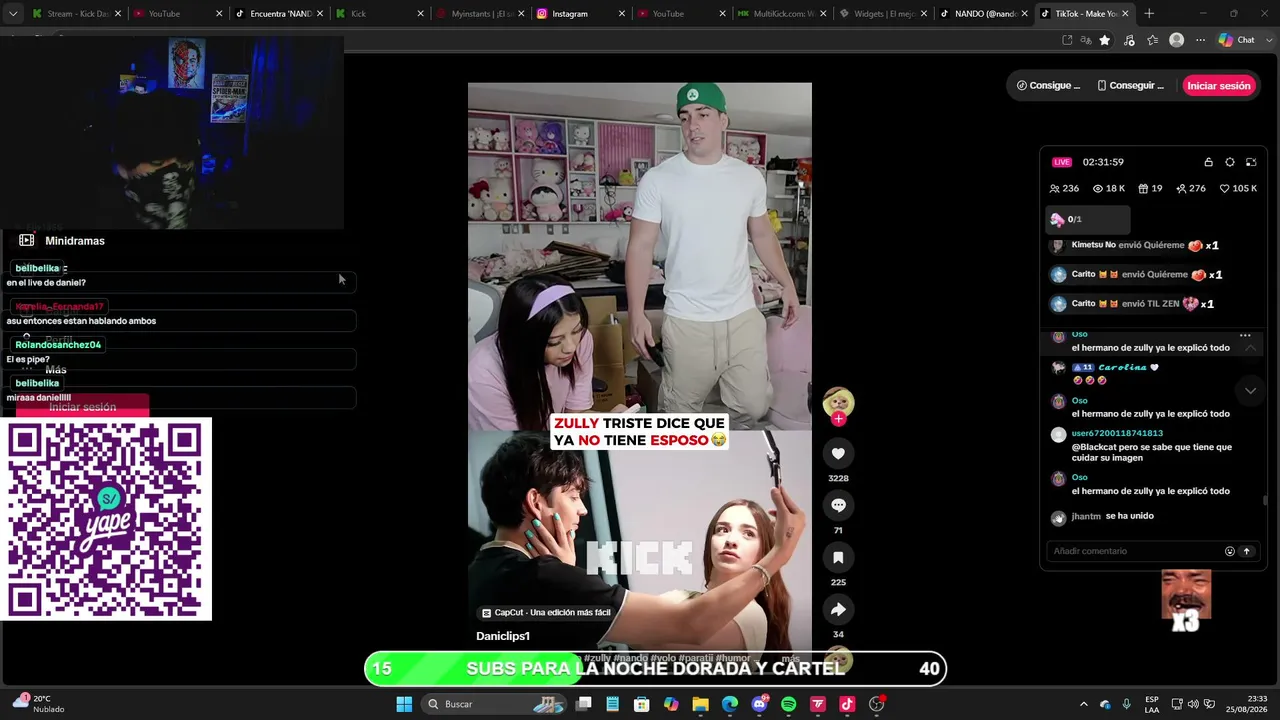Click the ESP LAA keyboard language indicator
The width and height of the screenshot is (1280, 720).
(1152, 704)
